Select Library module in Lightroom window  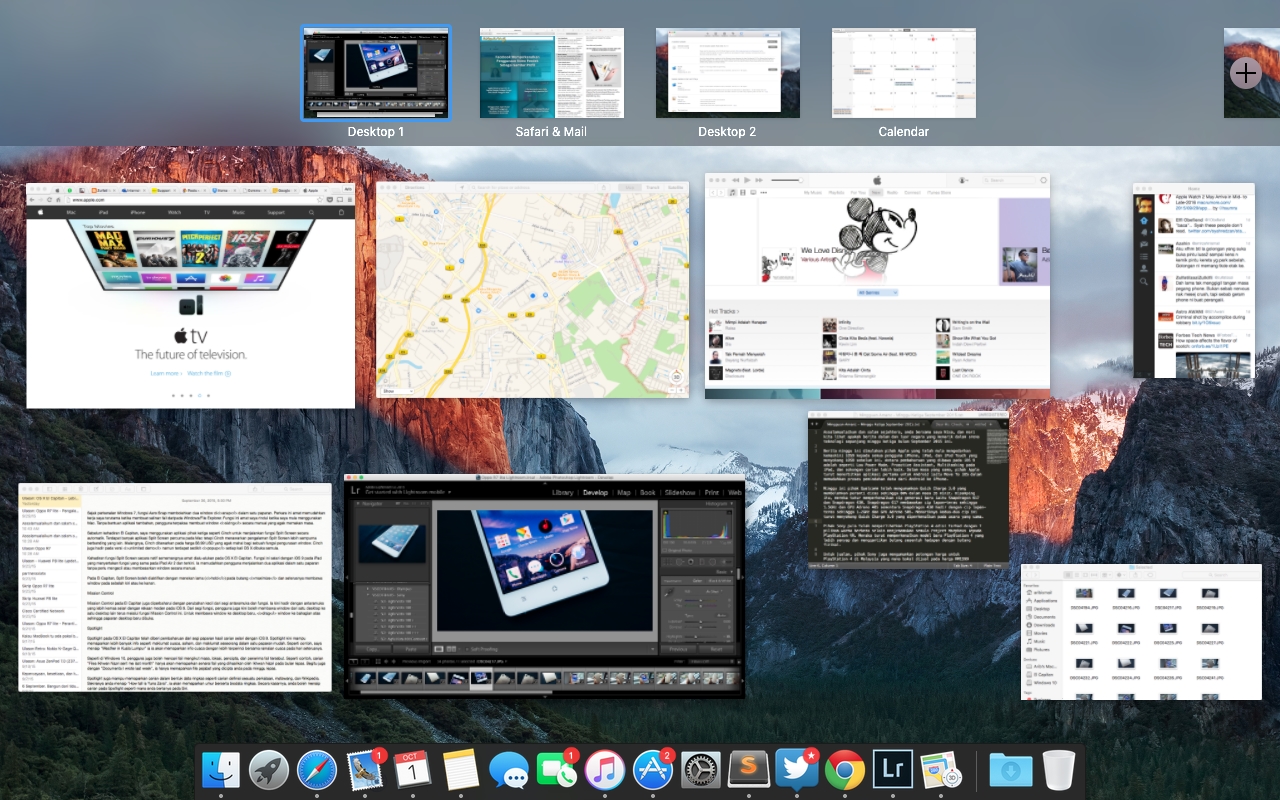tap(563, 493)
